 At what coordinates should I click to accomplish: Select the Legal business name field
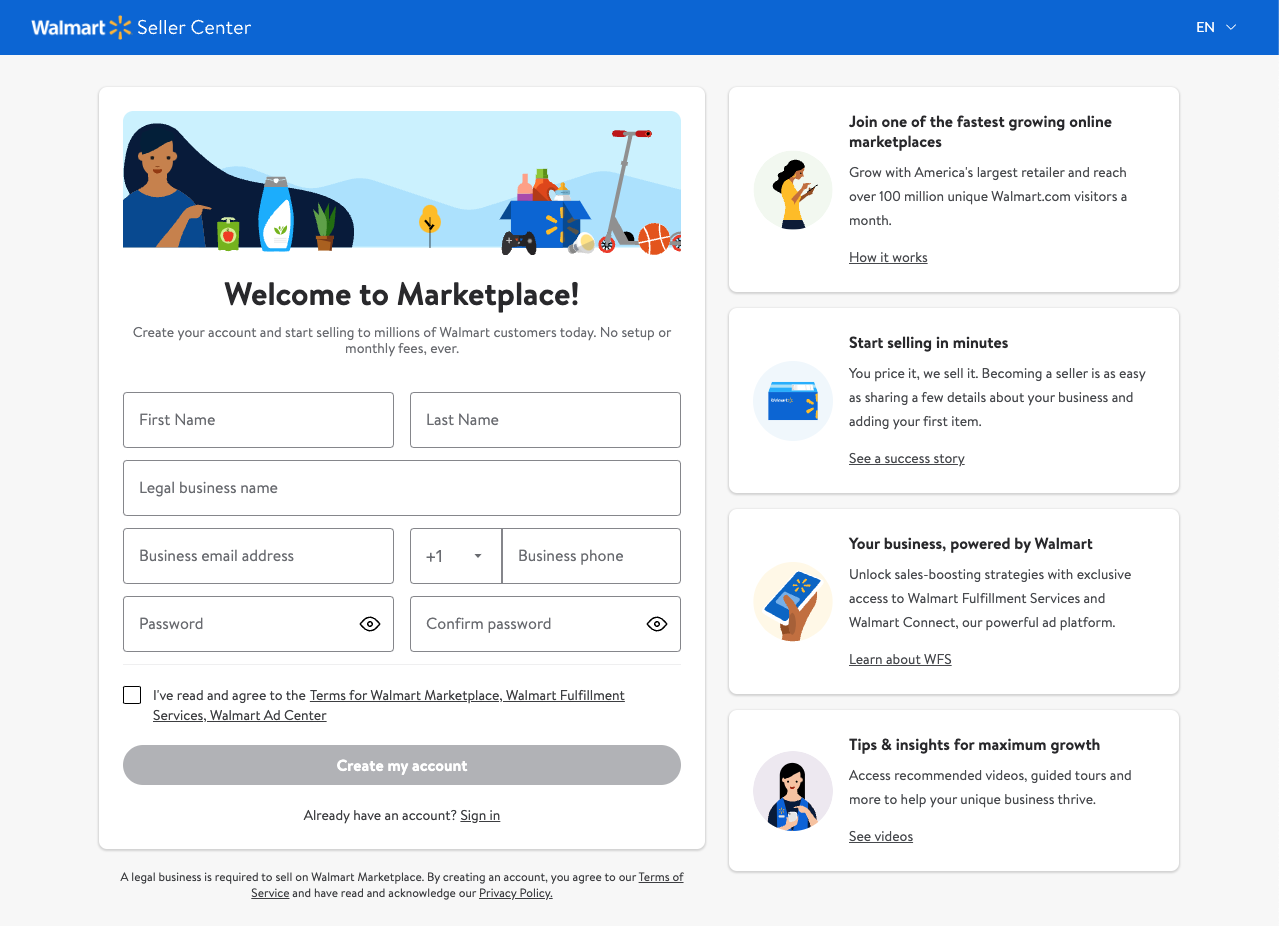click(x=401, y=488)
